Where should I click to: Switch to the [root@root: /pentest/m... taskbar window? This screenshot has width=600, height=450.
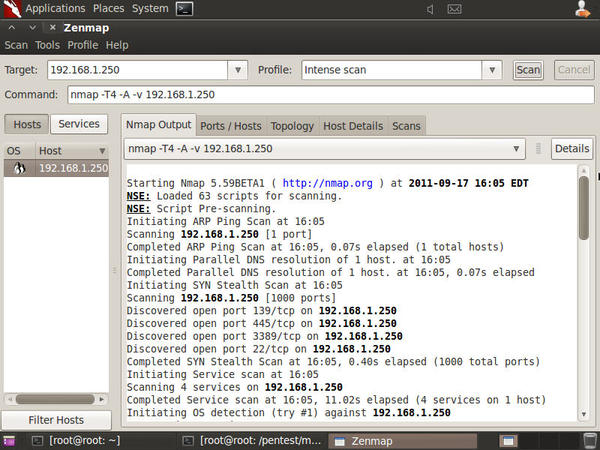click(x=253, y=441)
